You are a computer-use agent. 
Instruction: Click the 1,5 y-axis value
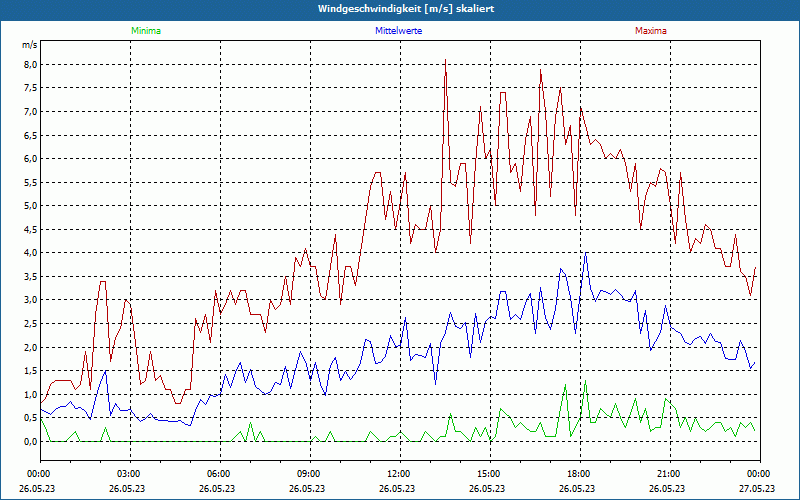tap(31, 370)
